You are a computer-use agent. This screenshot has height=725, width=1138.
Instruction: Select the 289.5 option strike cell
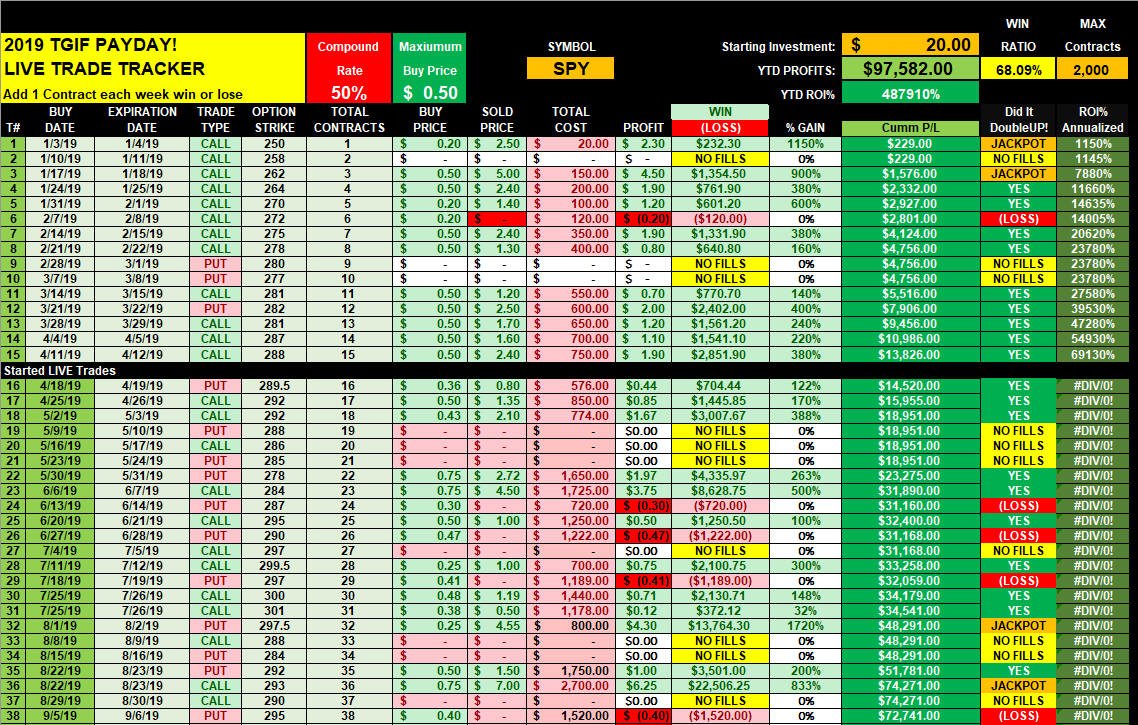point(274,386)
